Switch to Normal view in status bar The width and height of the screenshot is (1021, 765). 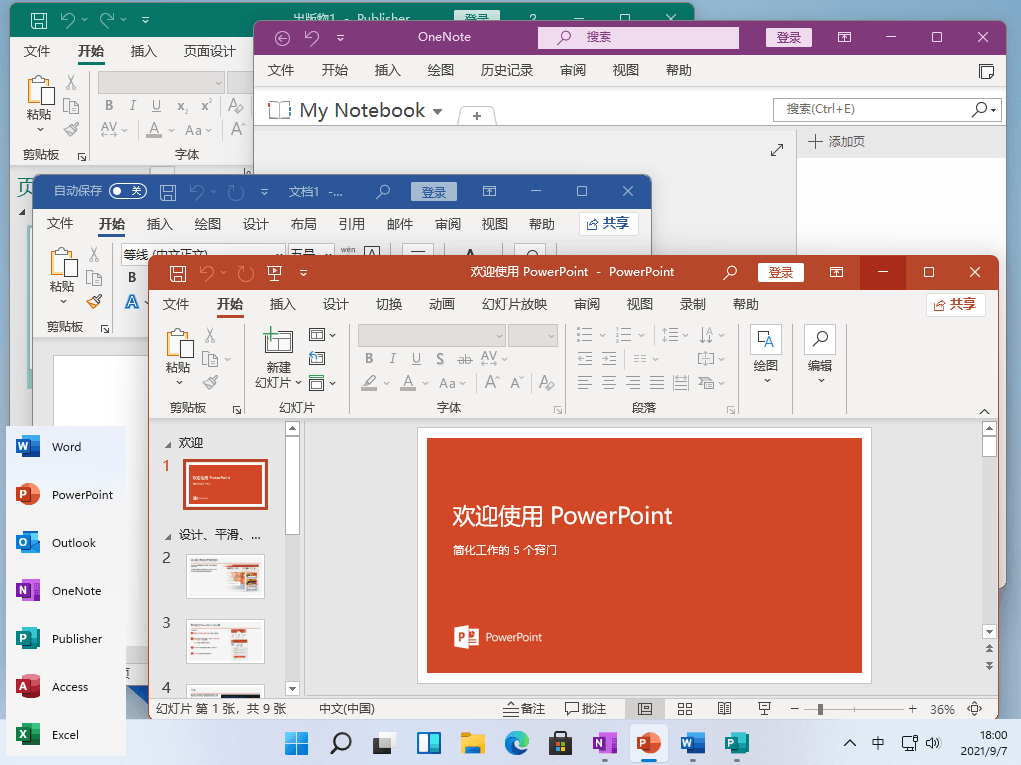(x=645, y=708)
